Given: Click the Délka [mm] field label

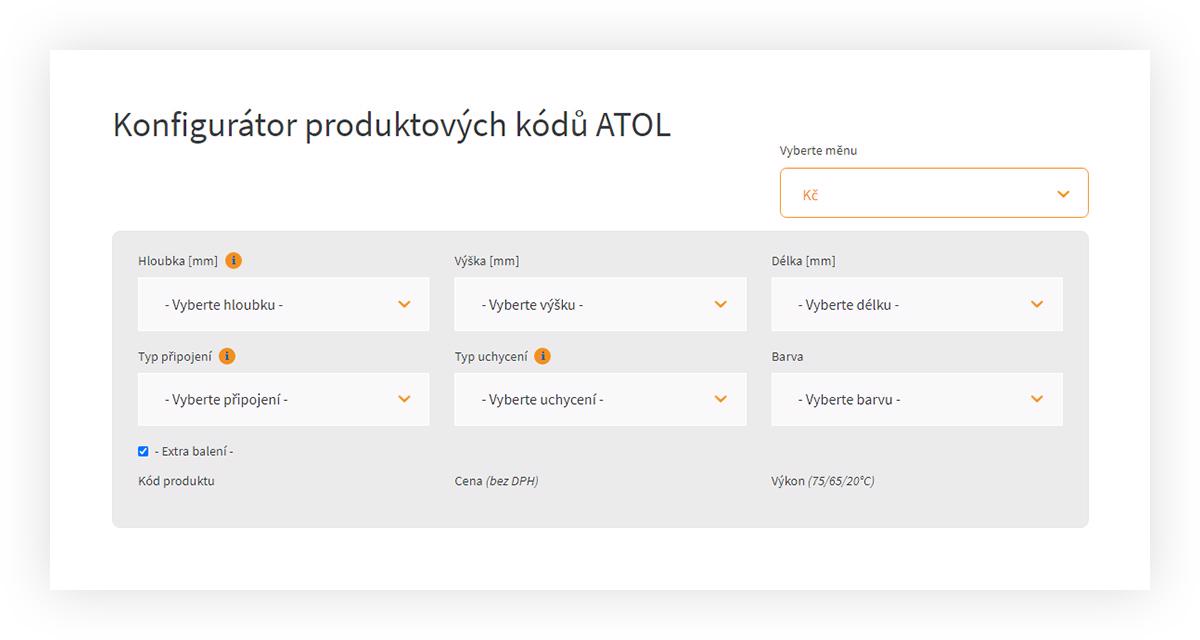Looking at the screenshot, I should [x=803, y=261].
